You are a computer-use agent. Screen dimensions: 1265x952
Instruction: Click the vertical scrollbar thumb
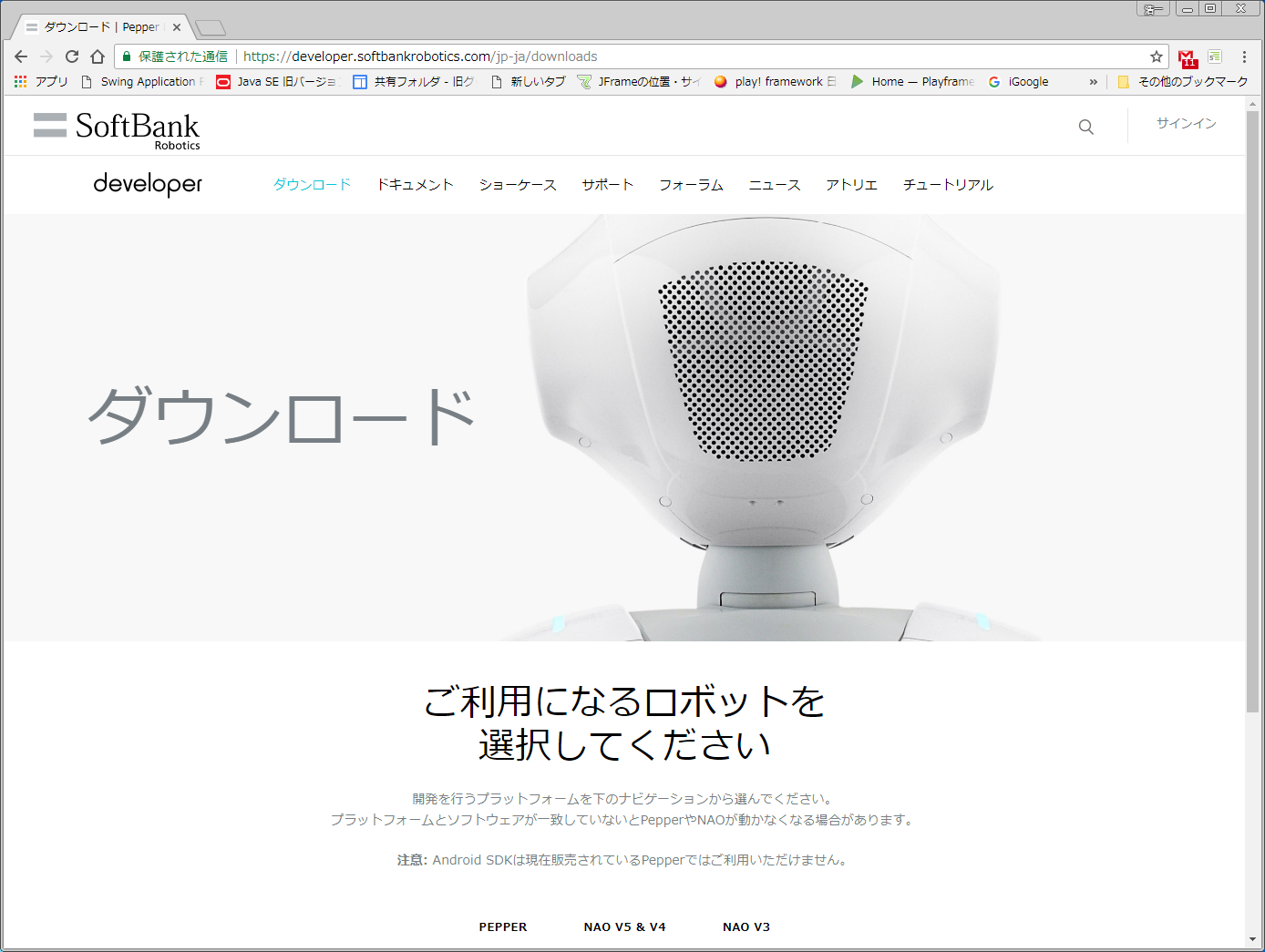[x=1252, y=410]
